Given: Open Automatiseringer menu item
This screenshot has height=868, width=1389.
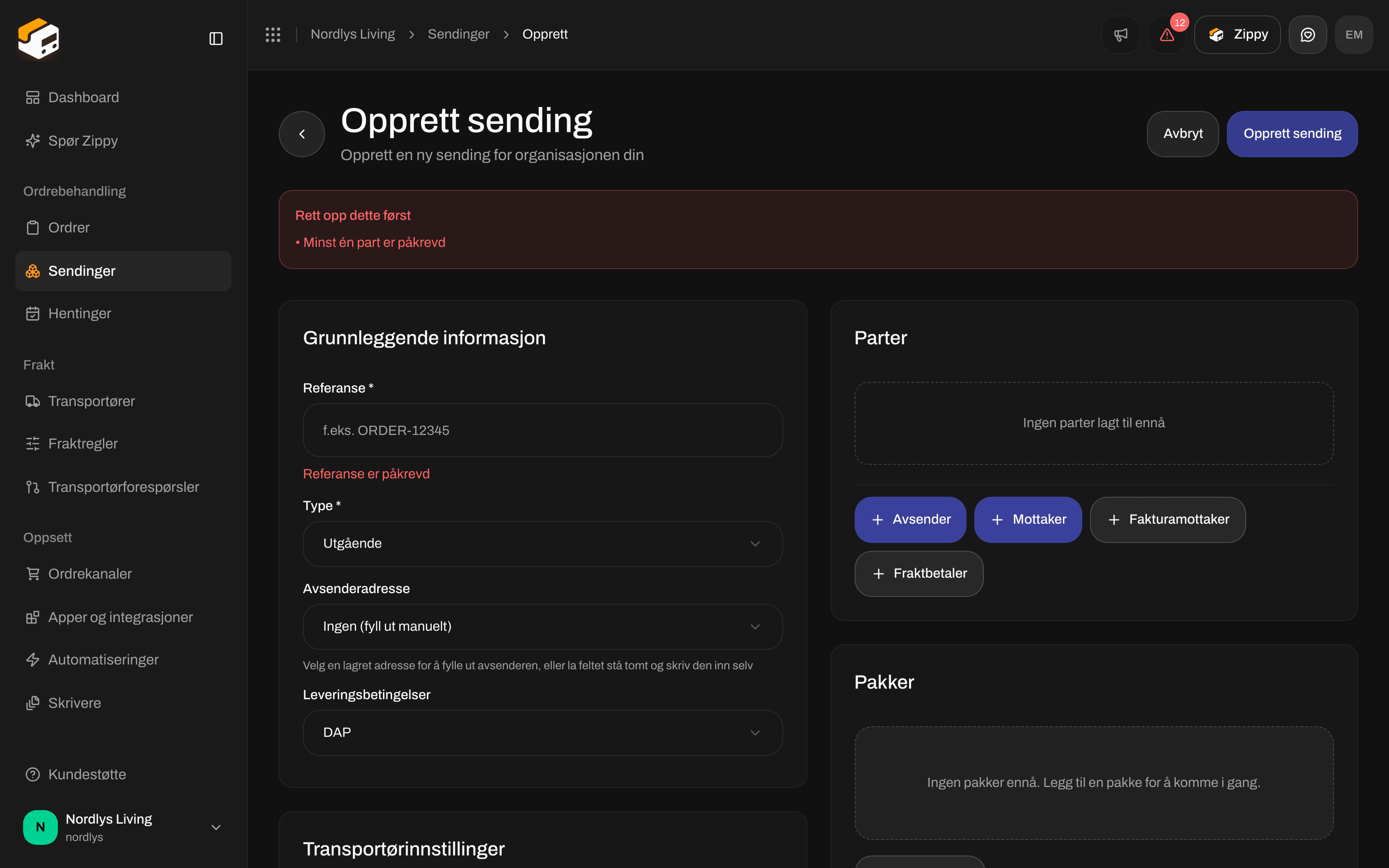Looking at the screenshot, I should 123,660.
